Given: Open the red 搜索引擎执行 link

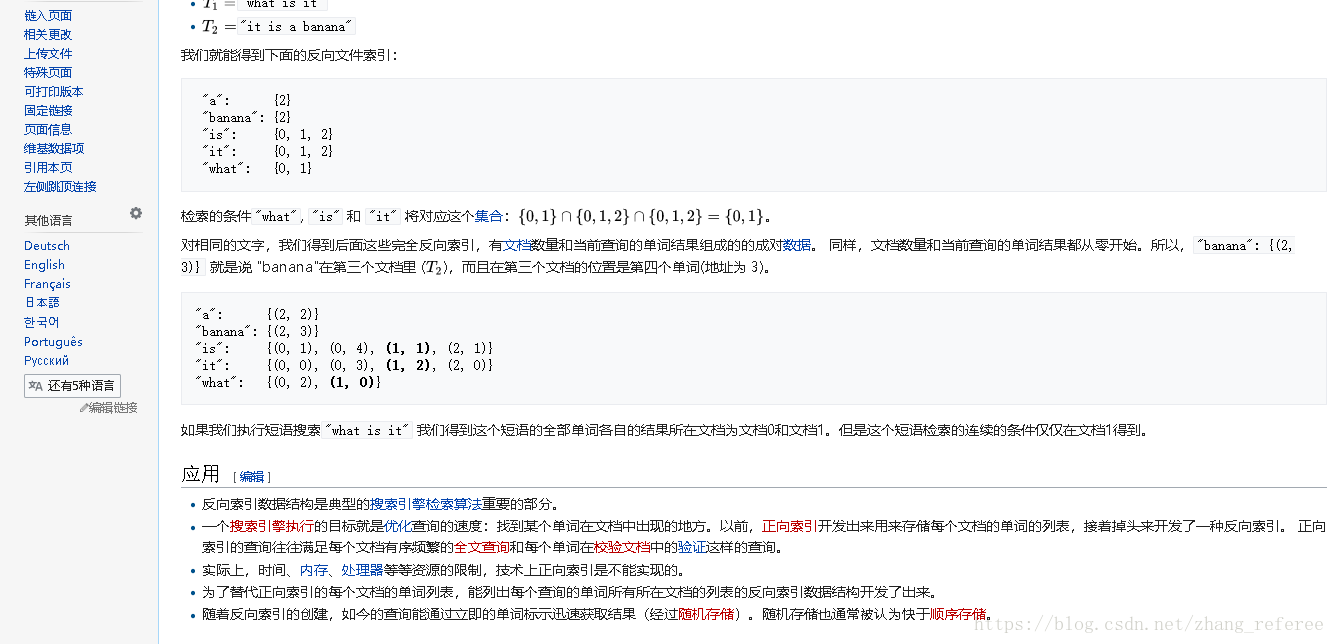Looking at the screenshot, I should point(272,526).
